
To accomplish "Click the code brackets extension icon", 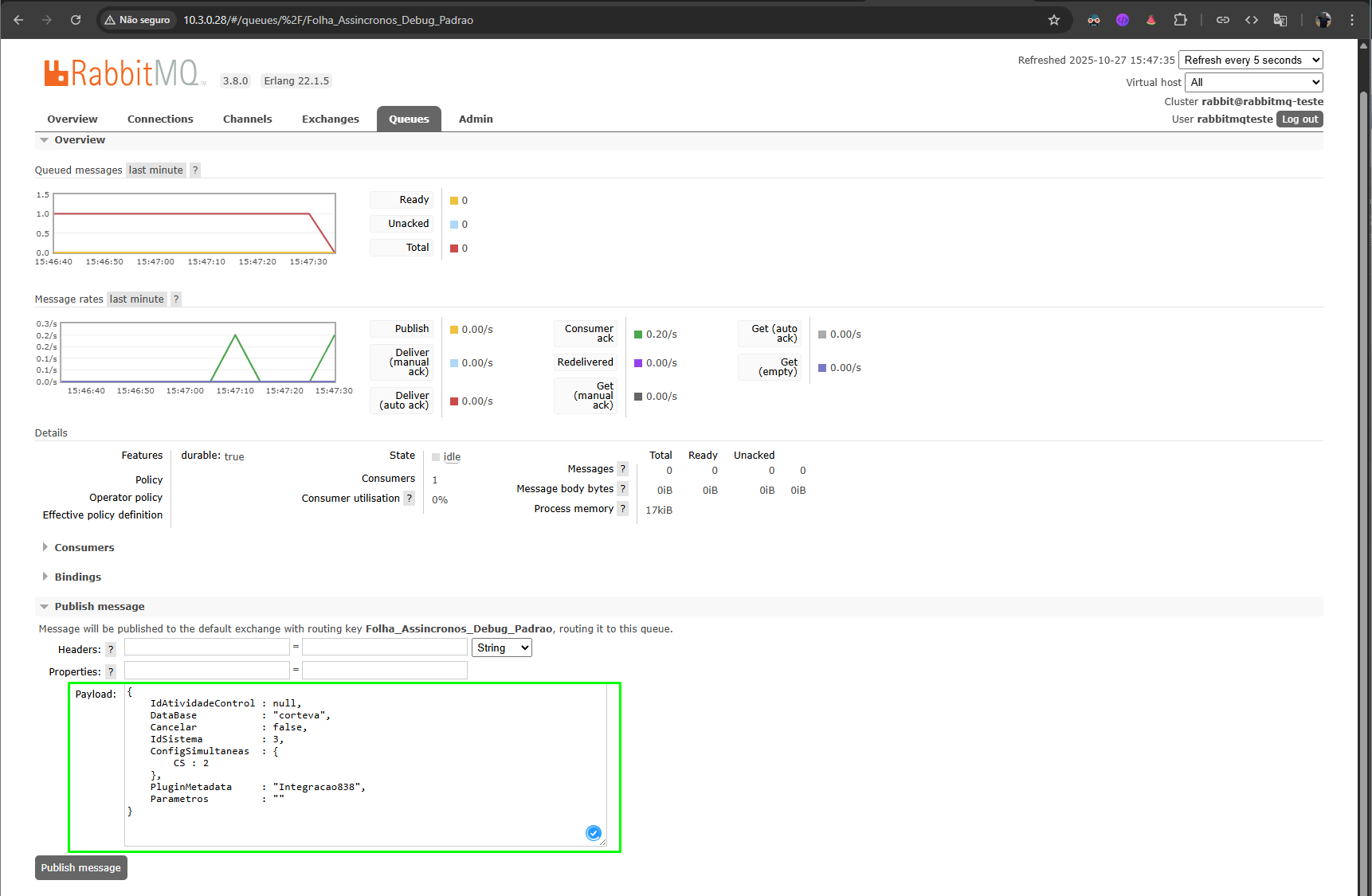I will (x=1252, y=20).
